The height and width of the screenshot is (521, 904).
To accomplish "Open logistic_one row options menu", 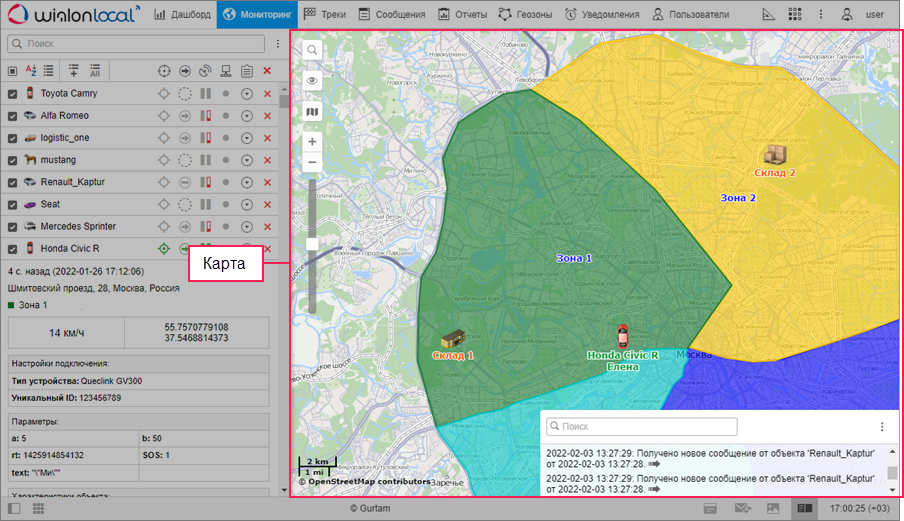I will click(247, 138).
